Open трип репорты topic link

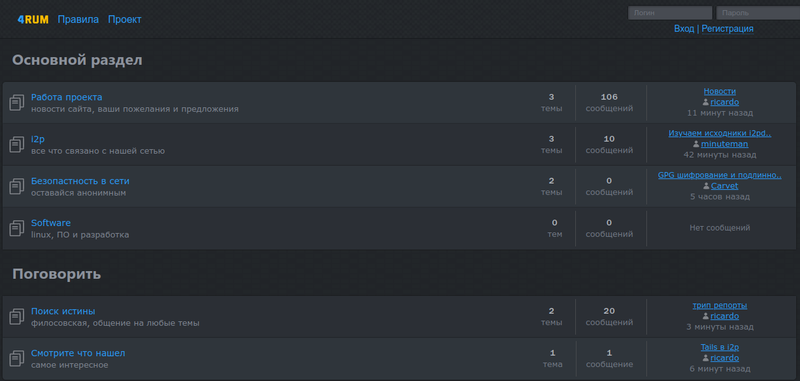coord(720,306)
